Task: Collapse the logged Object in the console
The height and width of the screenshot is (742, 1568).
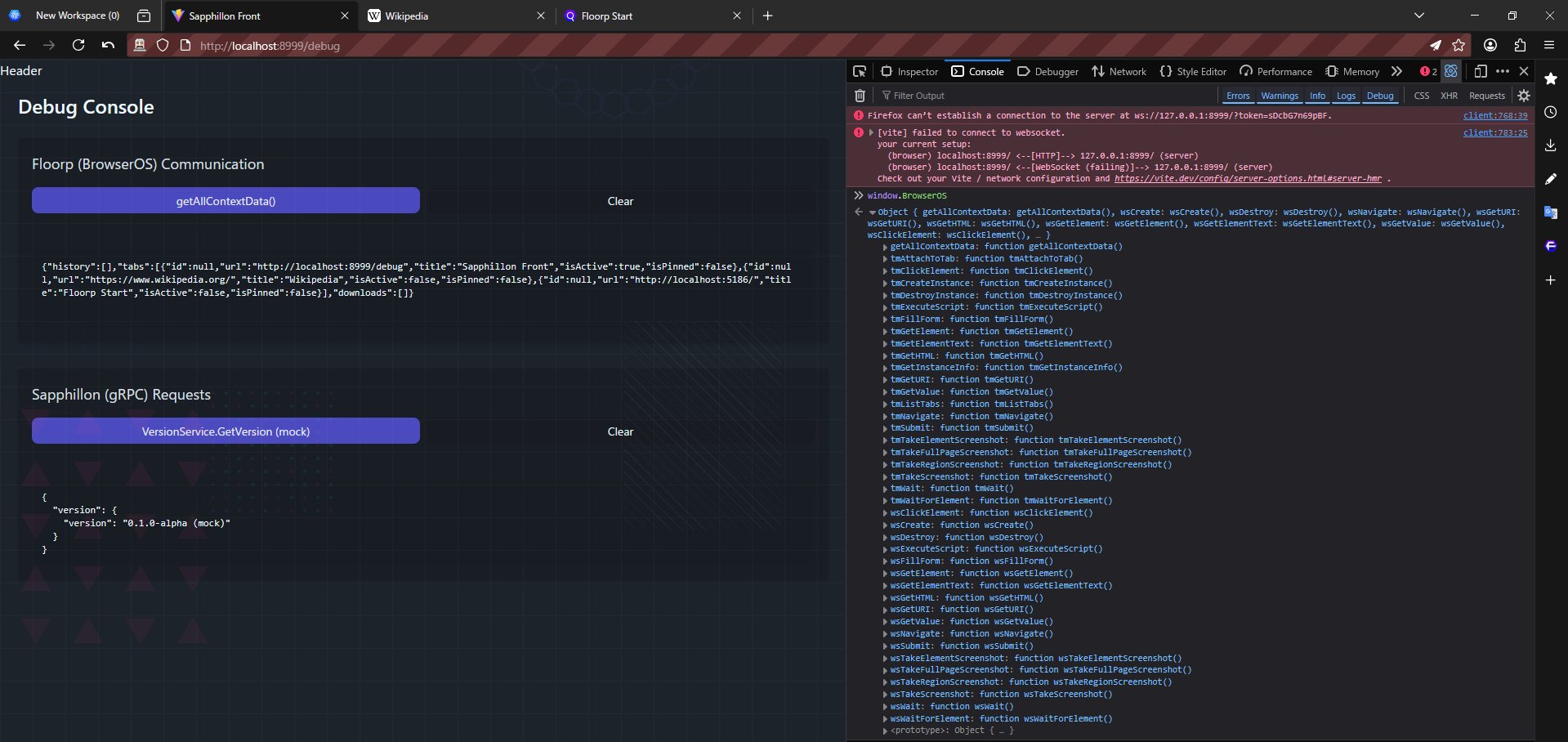Action: point(873,212)
